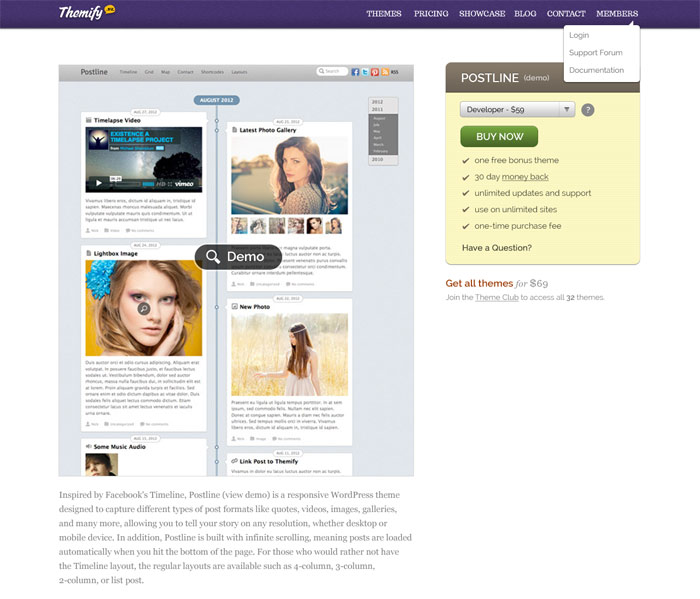
Task: Play the Timelapse Video in preview
Action: pyautogui.click(x=98, y=183)
